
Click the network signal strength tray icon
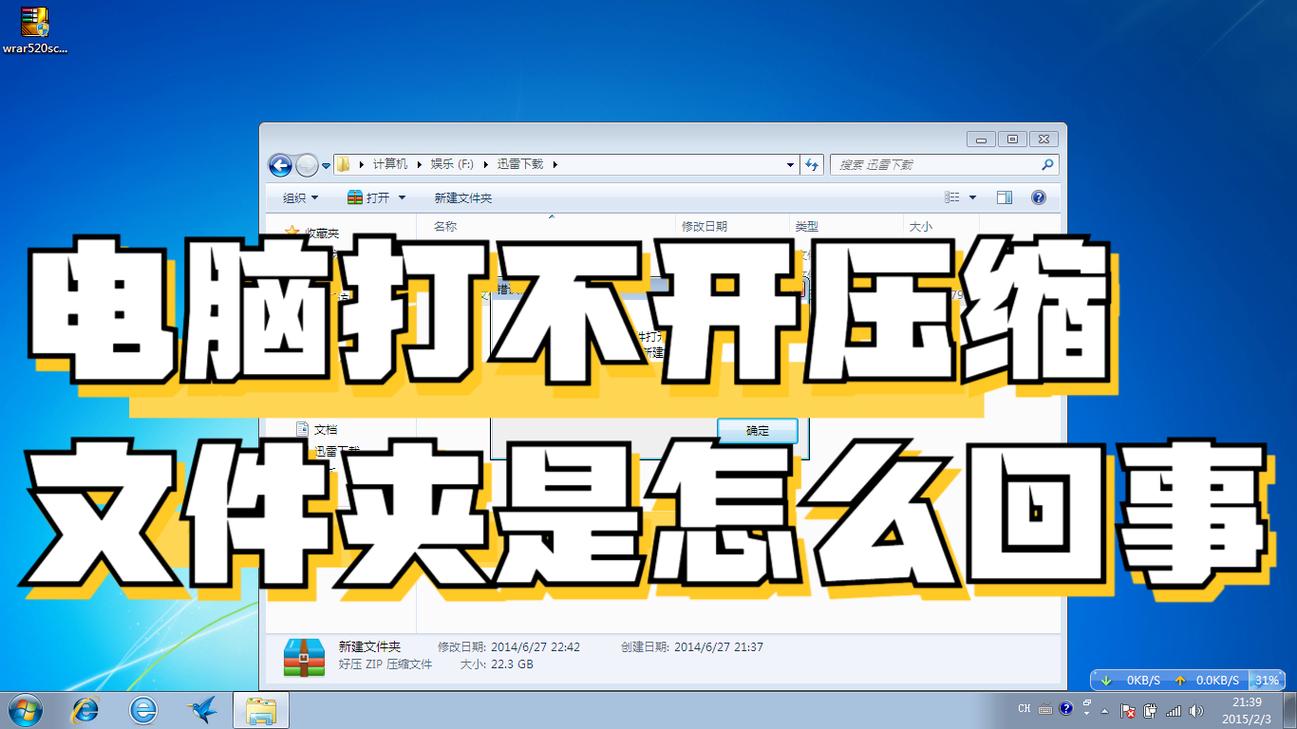pyautogui.click(x=1175, y=709)
